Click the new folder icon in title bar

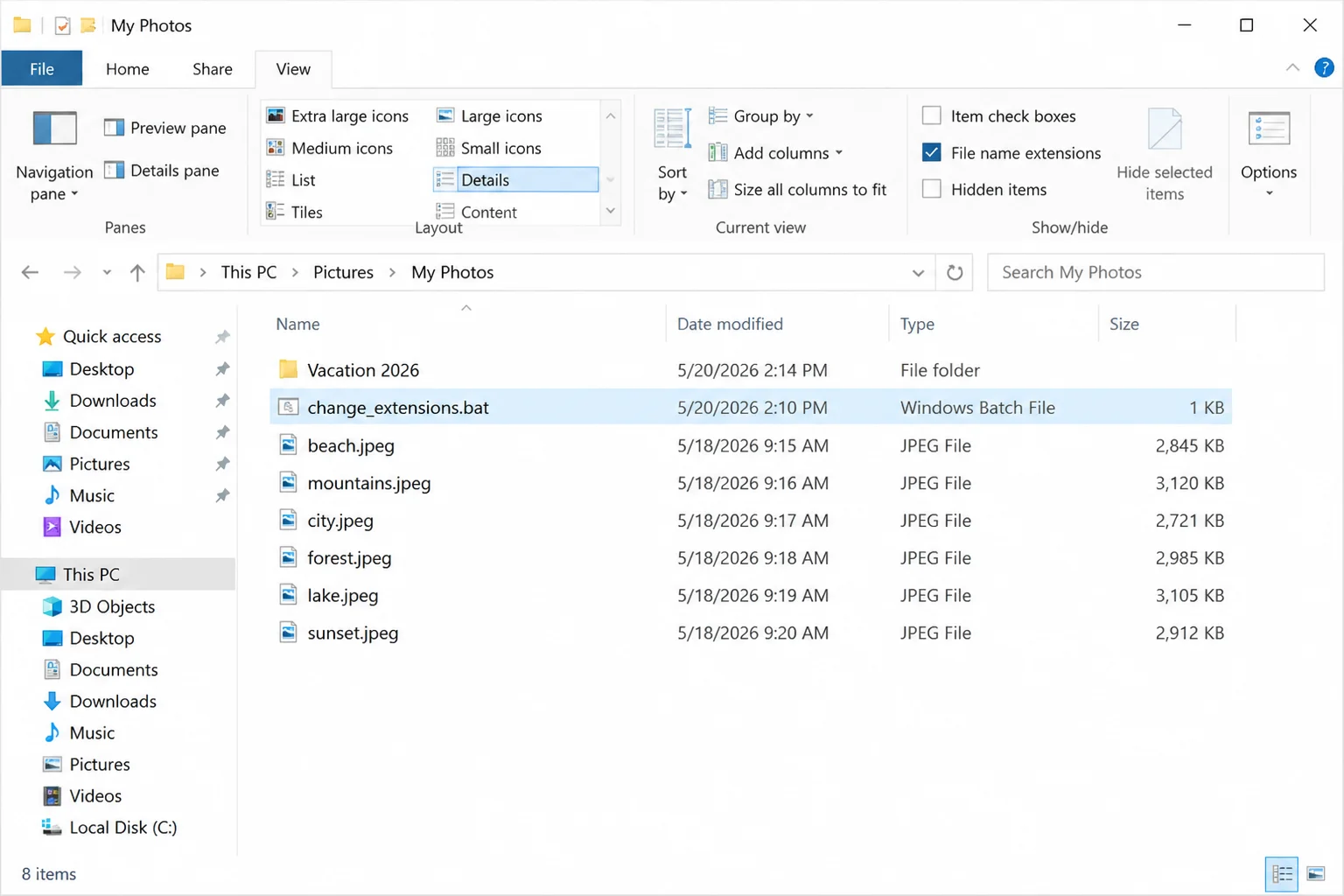tap(88, 25)
